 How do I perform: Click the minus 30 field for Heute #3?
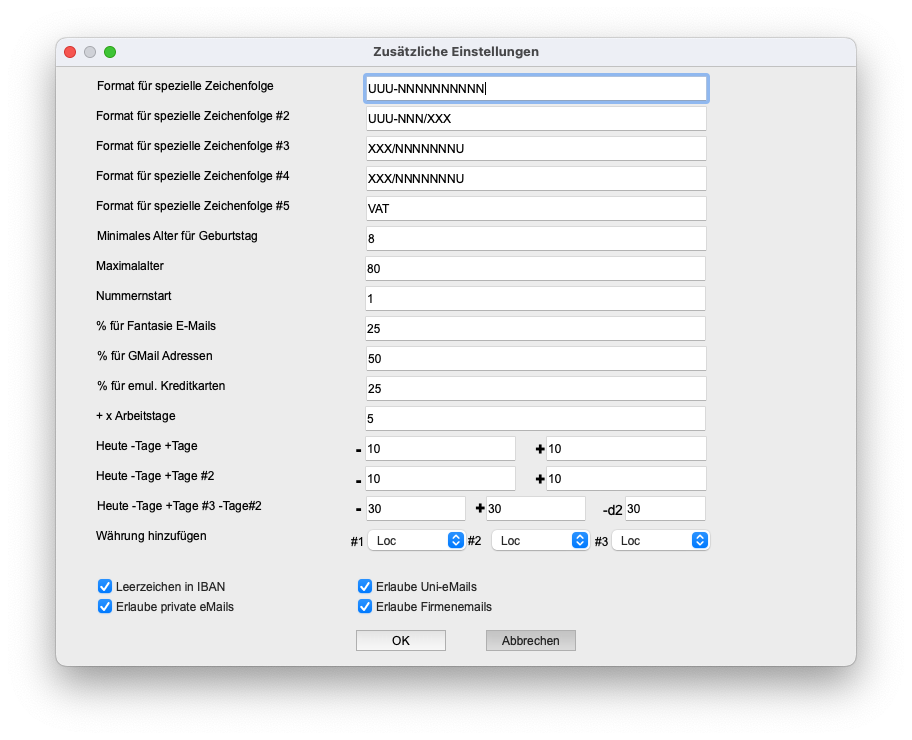415,508
